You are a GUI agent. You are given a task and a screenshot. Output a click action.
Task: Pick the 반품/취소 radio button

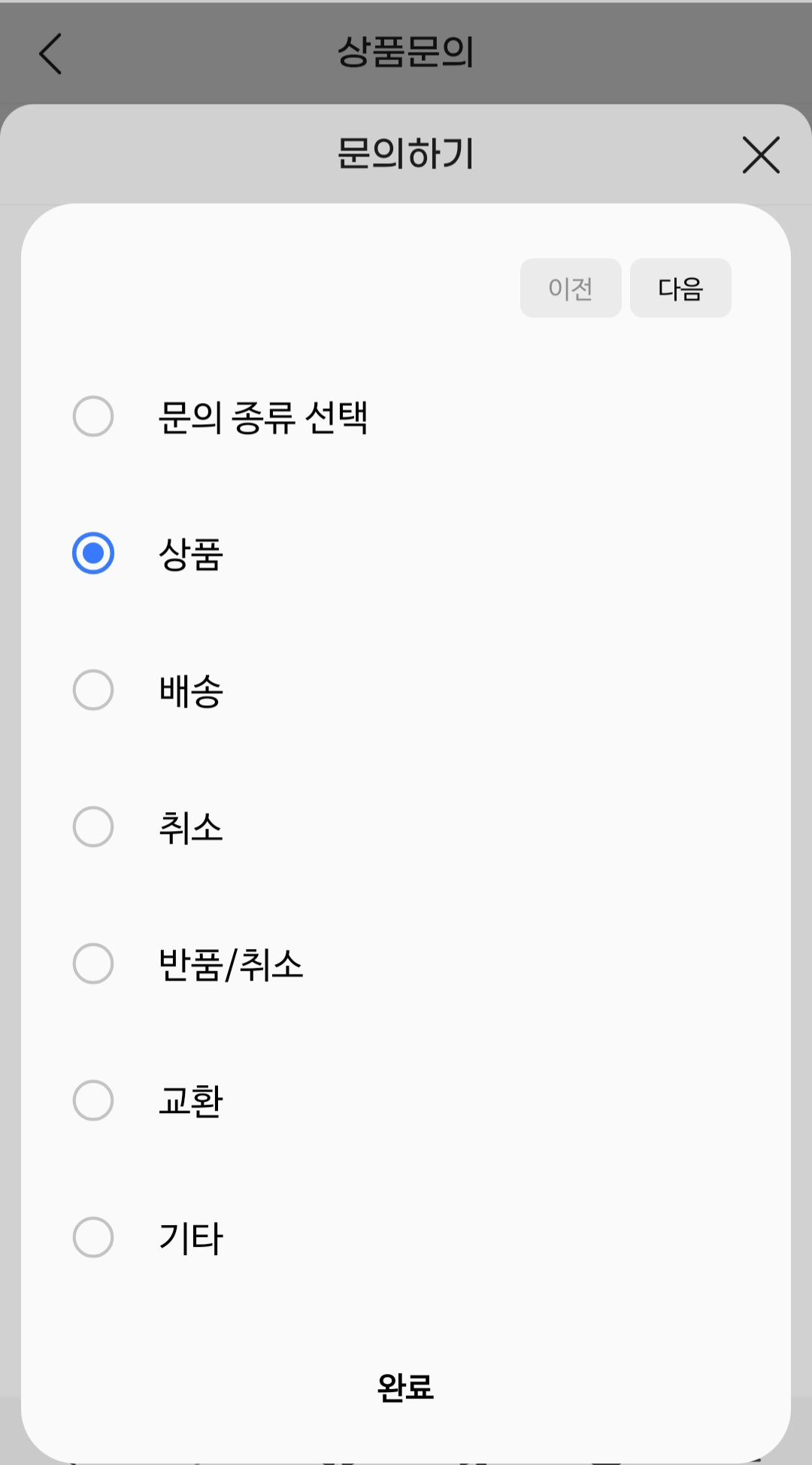click(93, 964)
